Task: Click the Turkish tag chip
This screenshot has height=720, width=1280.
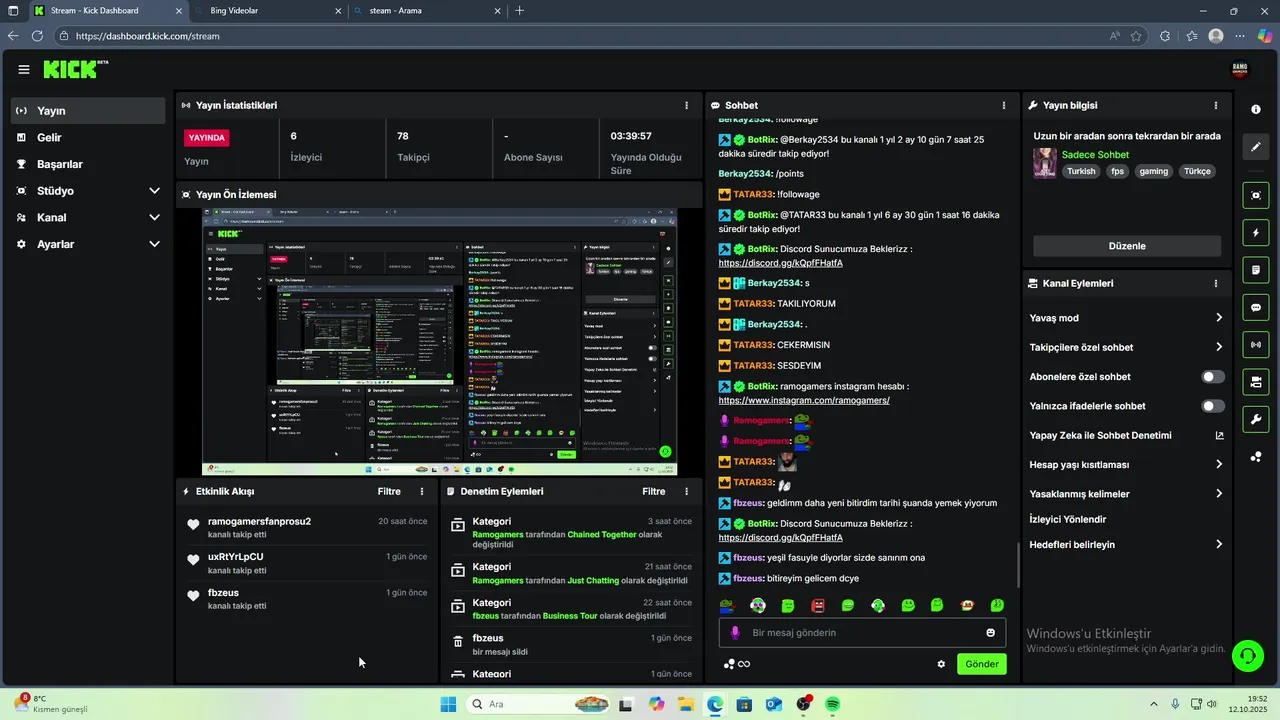Action: tap(1081, 171)
